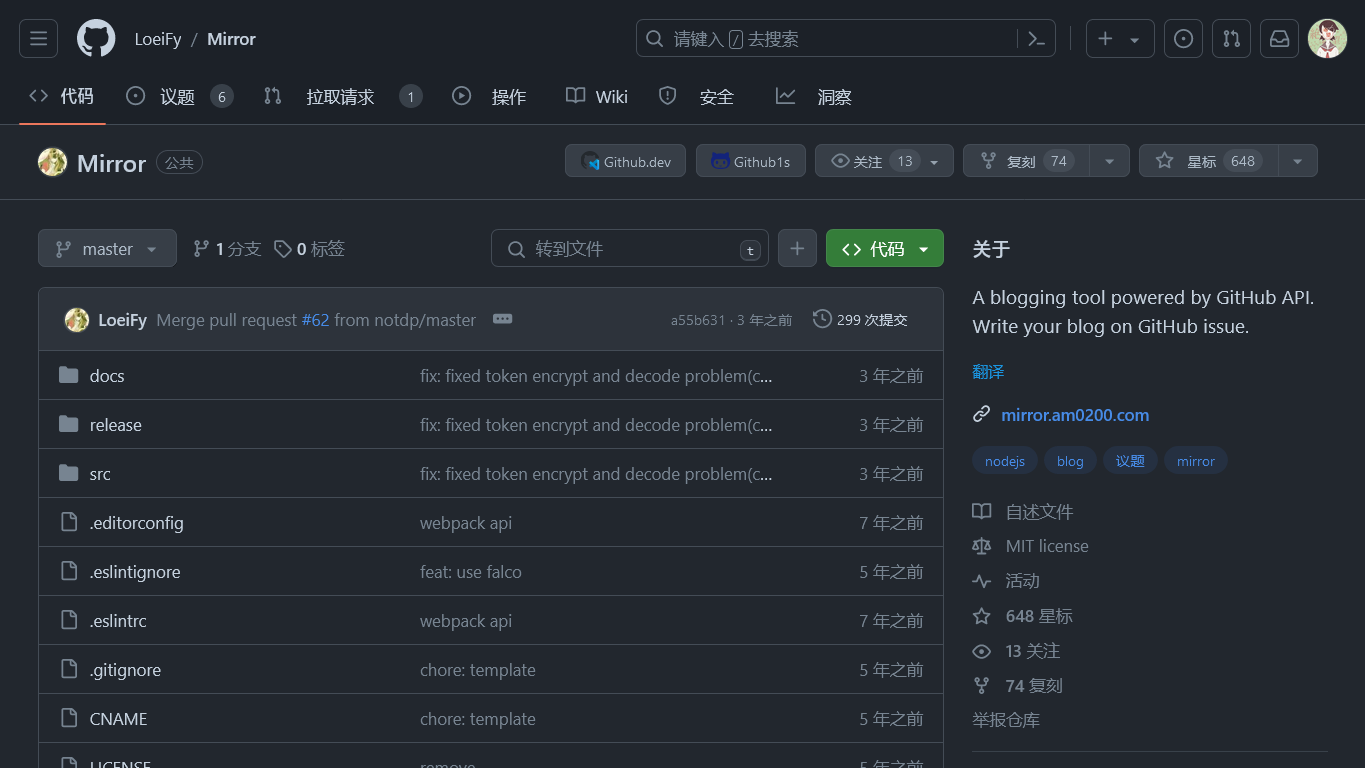Open the Wiki tab
This screenshot has height=768, width=1365.
(610, 96)
